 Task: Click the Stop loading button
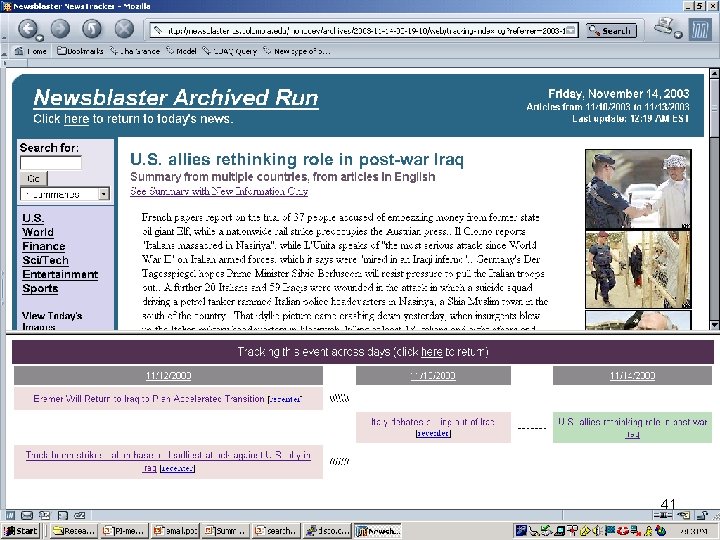click(x=124, y=28)
